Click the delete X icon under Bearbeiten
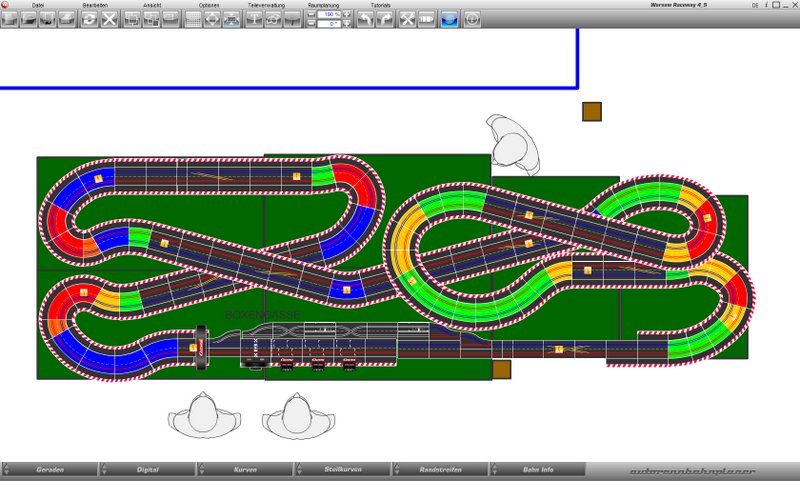The image size is (800, 500). coord(109,19)
